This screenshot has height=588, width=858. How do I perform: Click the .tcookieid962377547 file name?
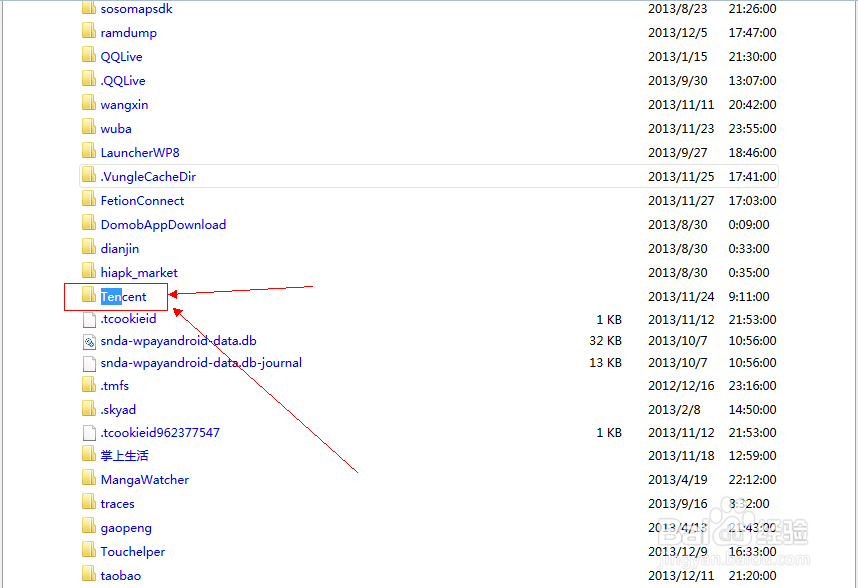coord(160,433)
